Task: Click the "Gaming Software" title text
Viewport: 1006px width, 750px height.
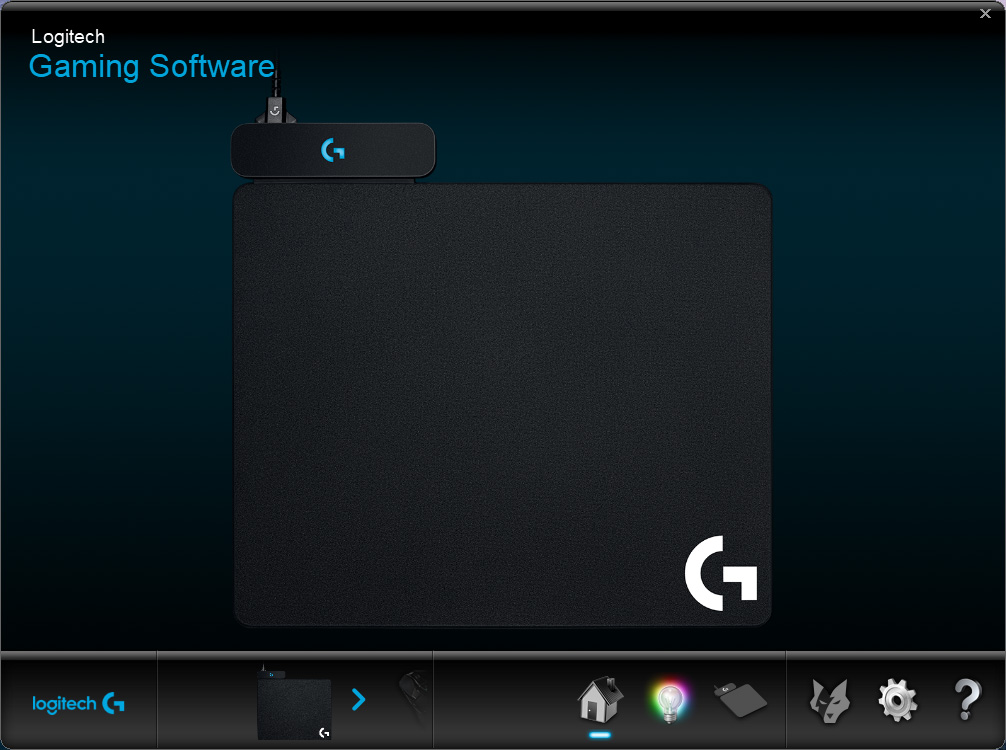Action: [152, 66]
